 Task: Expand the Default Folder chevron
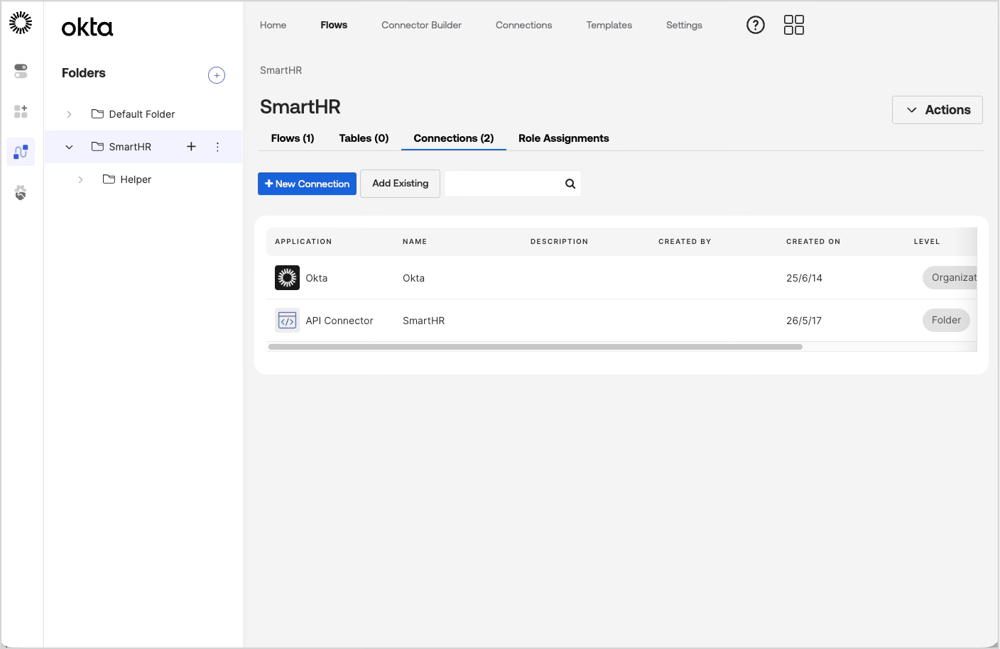69,114
